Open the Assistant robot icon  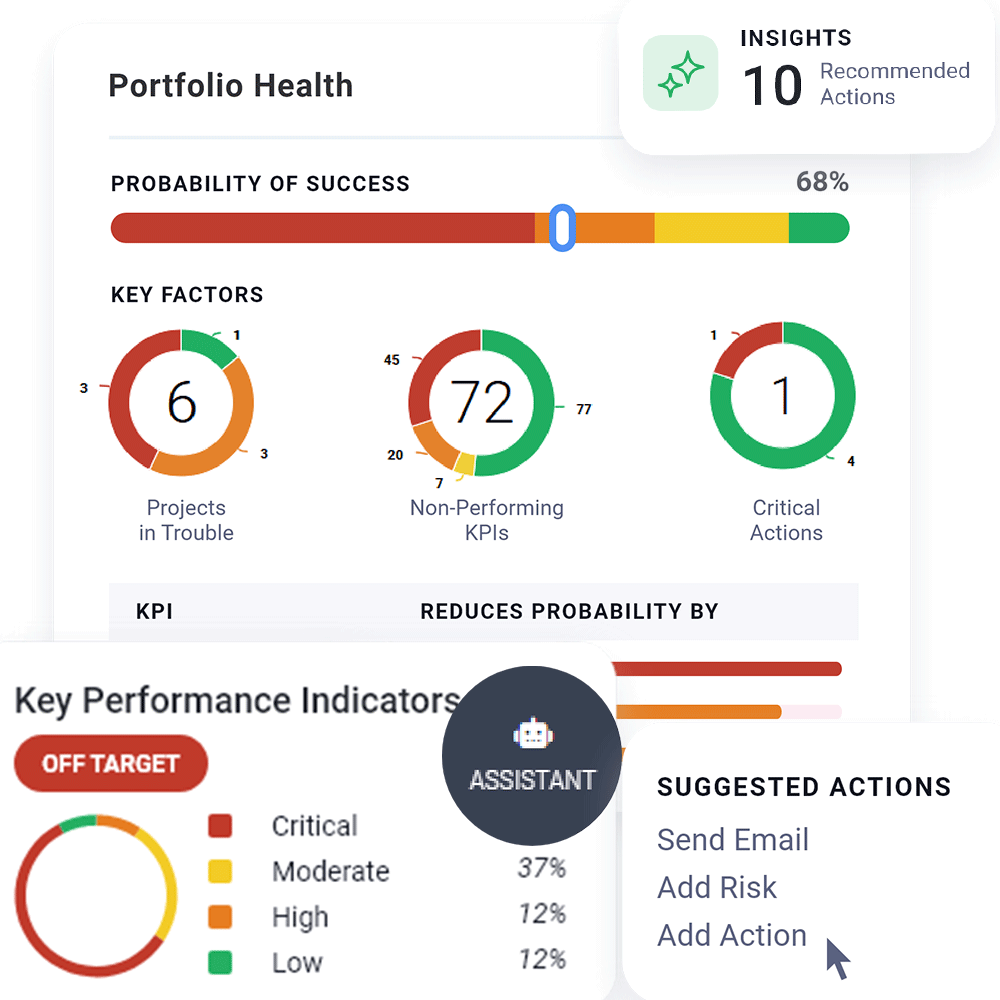tap(533, 733)
